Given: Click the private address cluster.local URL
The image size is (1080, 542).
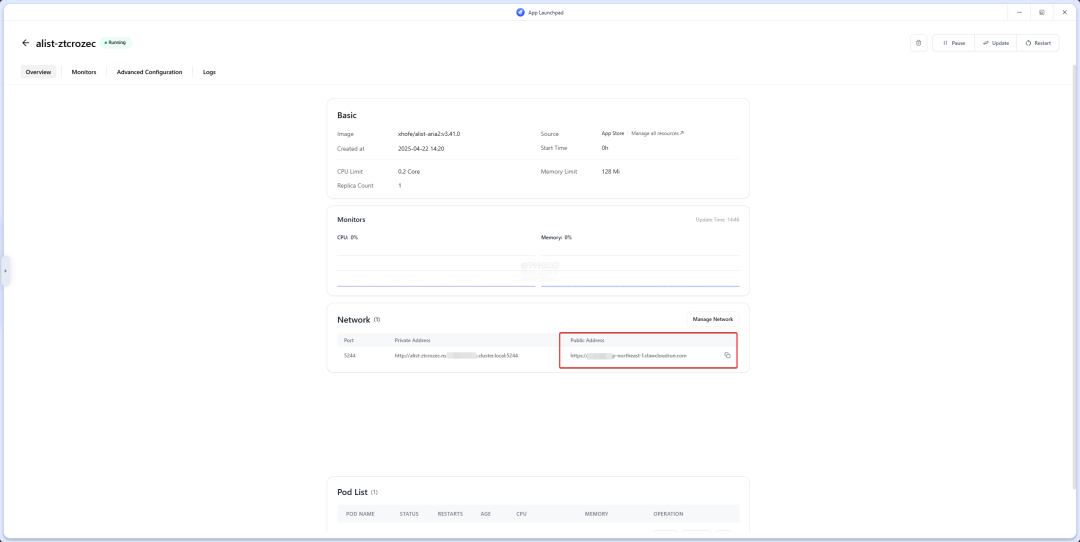Looking at the screenshot, I should tap(456, 355).
